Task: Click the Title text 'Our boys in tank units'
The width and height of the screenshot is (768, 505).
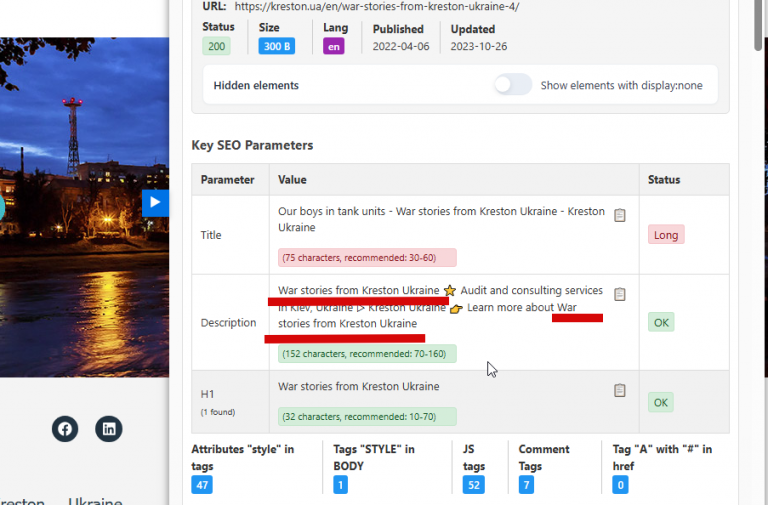Action: [x=332, y=211]
